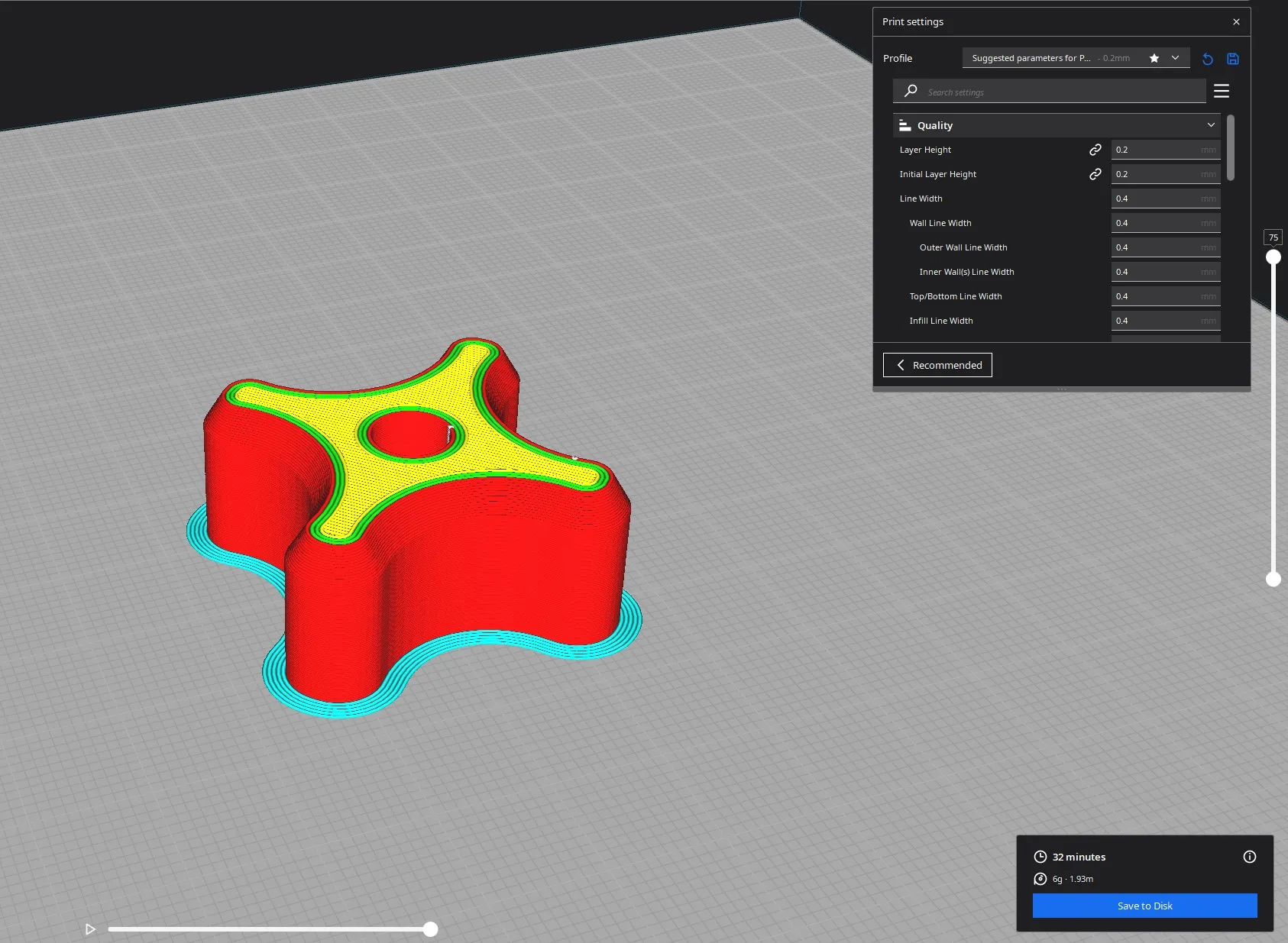Screen dimensions: 1288x943
Task: Open the settings visibility hamburger menu
Action: [x=1221, y=91]
